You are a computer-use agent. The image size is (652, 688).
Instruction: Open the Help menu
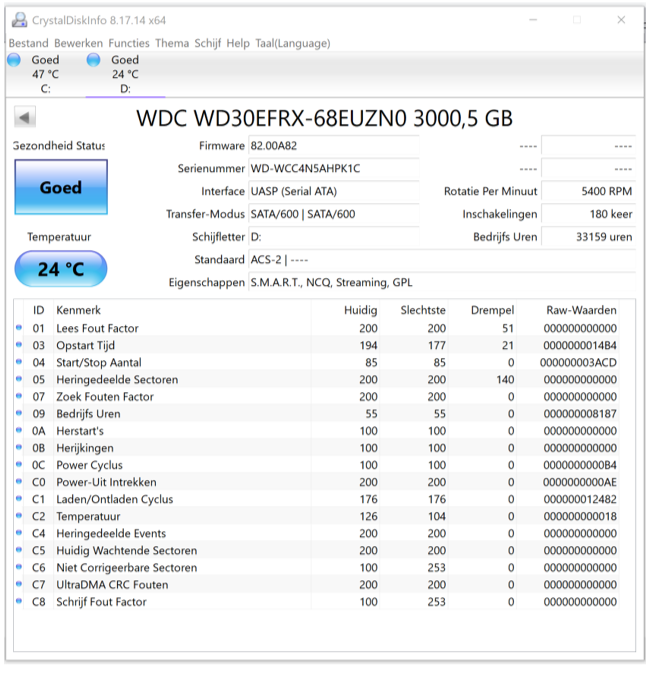tap(238, 43)
